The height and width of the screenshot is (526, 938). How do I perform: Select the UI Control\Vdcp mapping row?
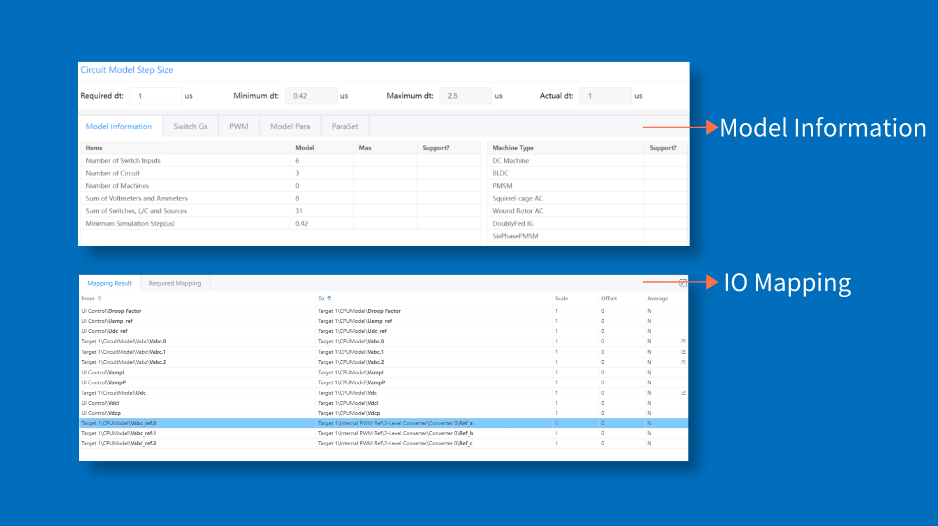click(x=383, y=413)
